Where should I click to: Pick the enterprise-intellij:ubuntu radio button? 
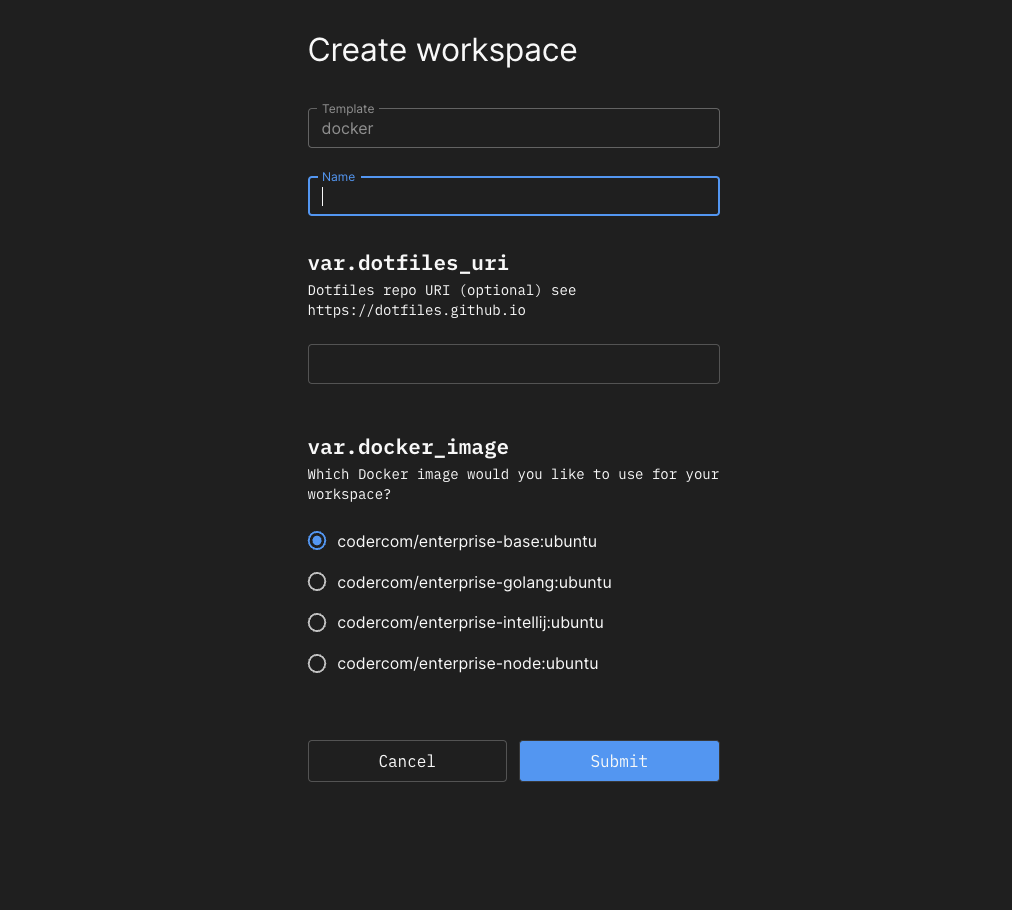[317, 623]
